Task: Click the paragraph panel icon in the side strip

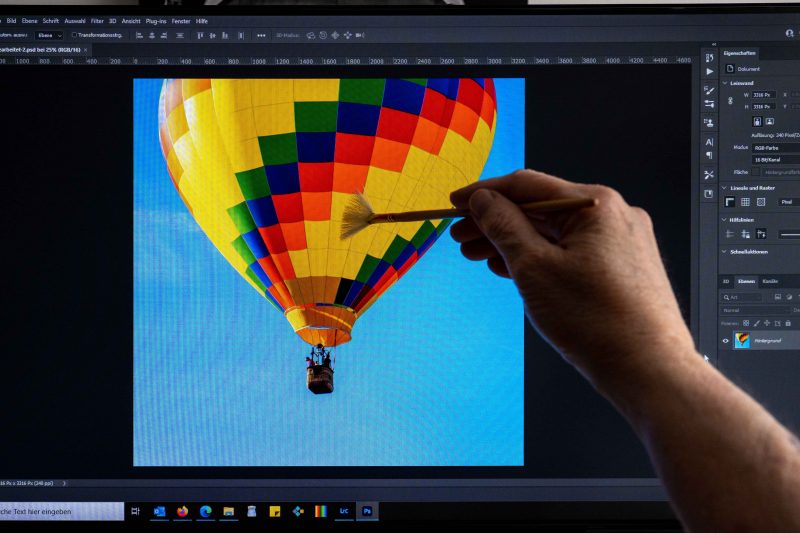Action: [x=709, y=156]
